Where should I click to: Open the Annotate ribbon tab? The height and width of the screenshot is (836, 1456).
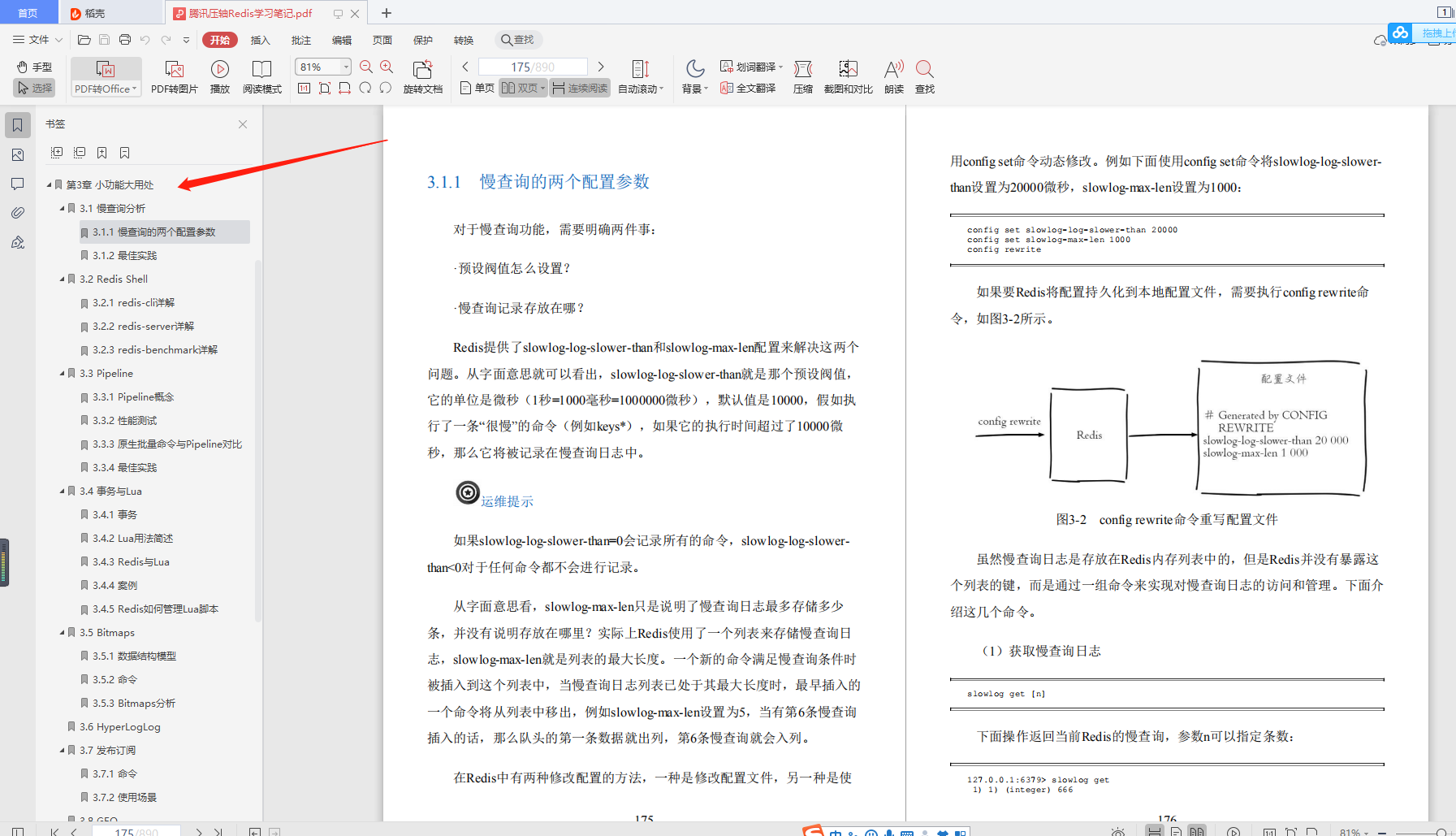tap(301, 40)
